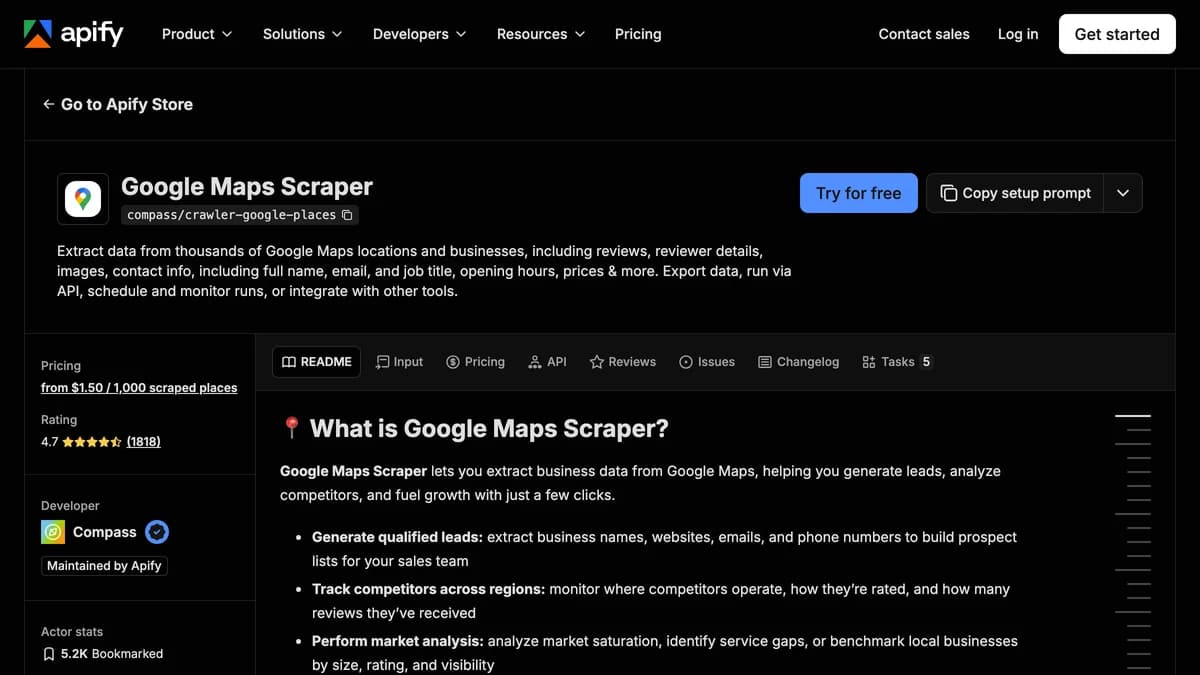Open the (1818) ratings link
1200x675 pixels.
(144, 441)
